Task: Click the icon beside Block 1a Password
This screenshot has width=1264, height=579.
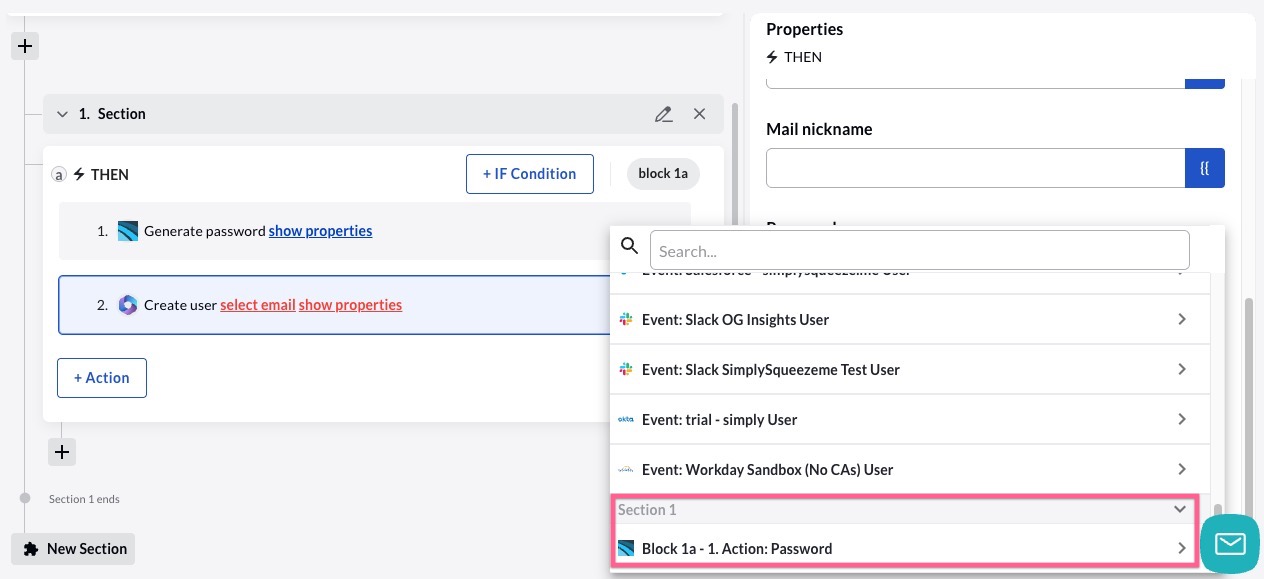Action: (626, 548)
